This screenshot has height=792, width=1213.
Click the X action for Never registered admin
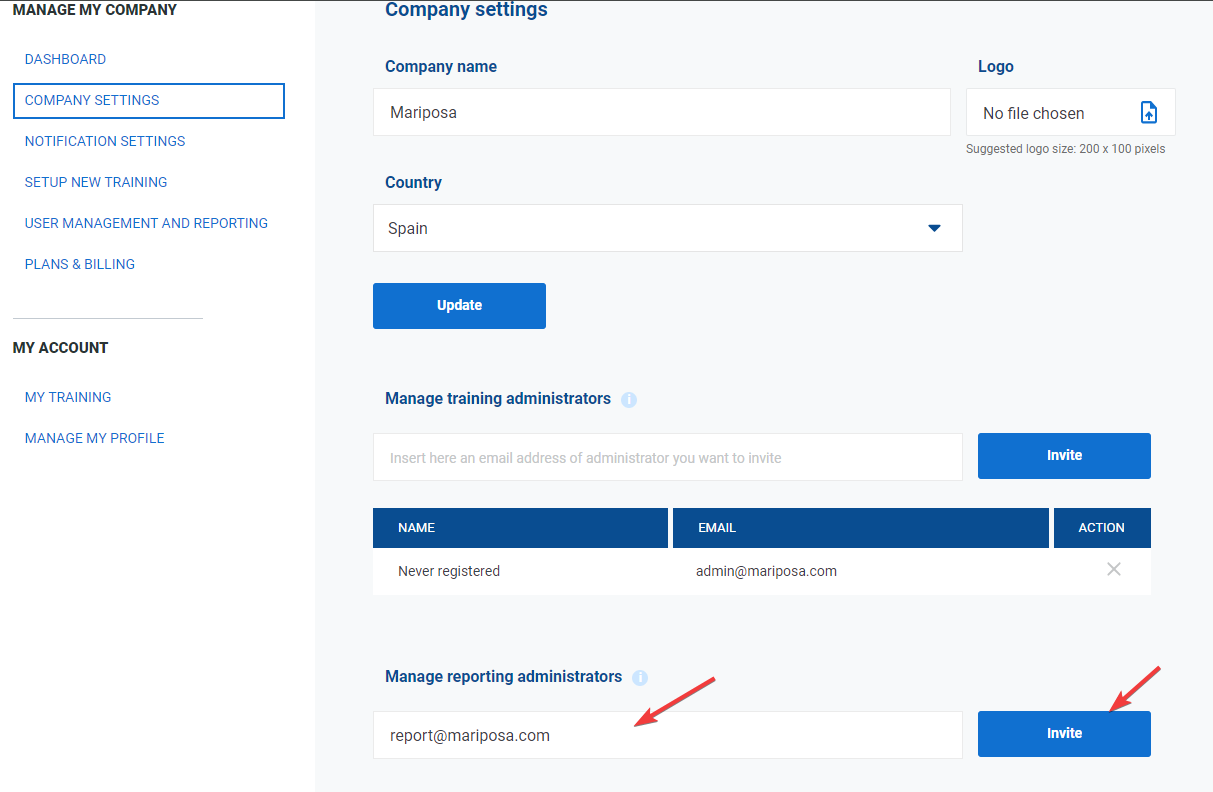tap(1114, 569)
